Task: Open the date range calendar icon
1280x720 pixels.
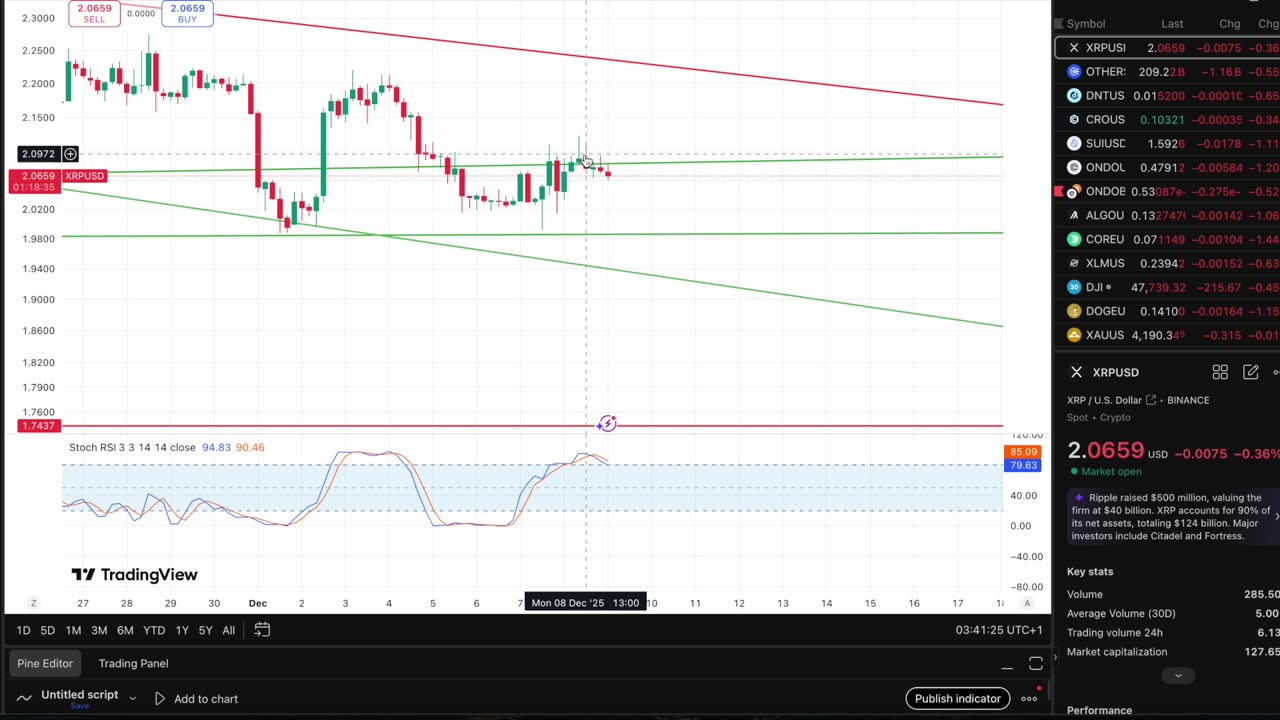Action: (262, 630)
